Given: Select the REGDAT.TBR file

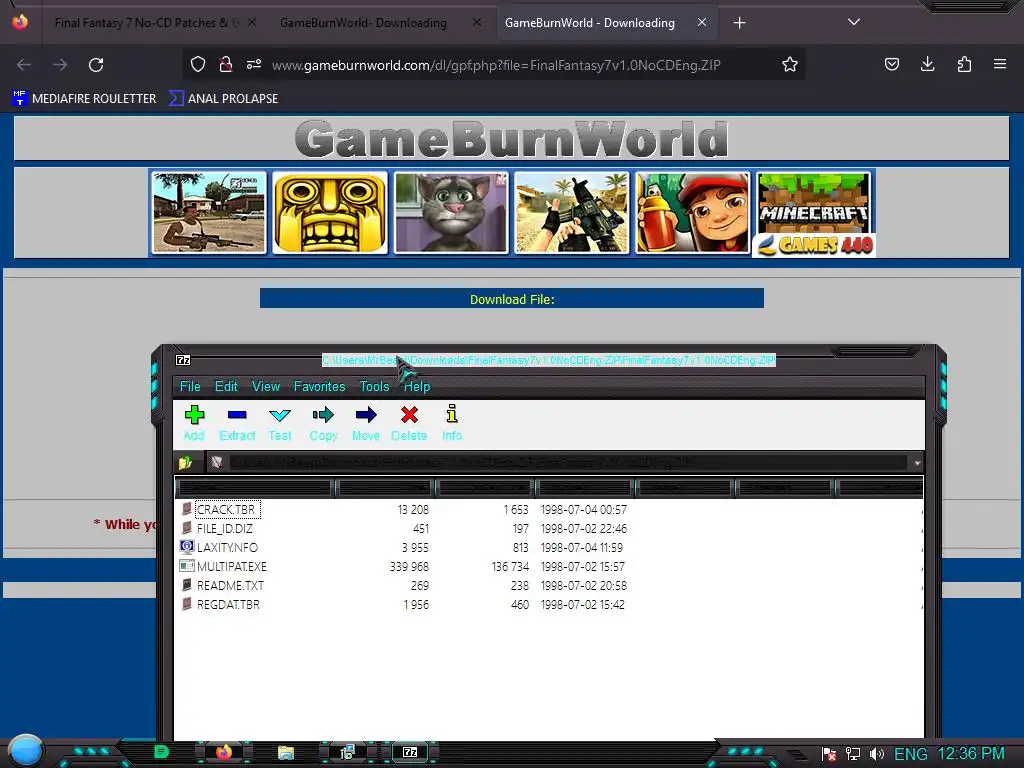Looking at the screenshot, I should pyautogui.click(x=228, y=604).
